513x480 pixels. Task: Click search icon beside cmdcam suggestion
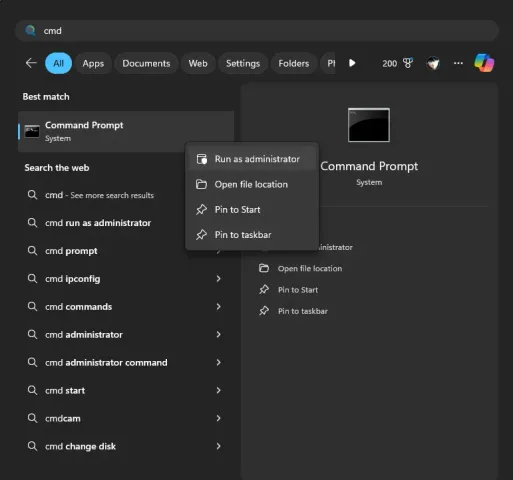click(x=32, y=418)
